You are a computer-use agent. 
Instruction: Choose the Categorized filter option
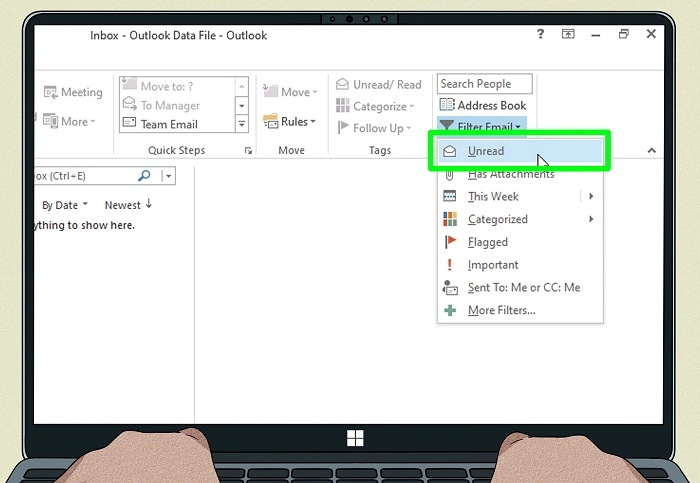[x=497, y=220]
